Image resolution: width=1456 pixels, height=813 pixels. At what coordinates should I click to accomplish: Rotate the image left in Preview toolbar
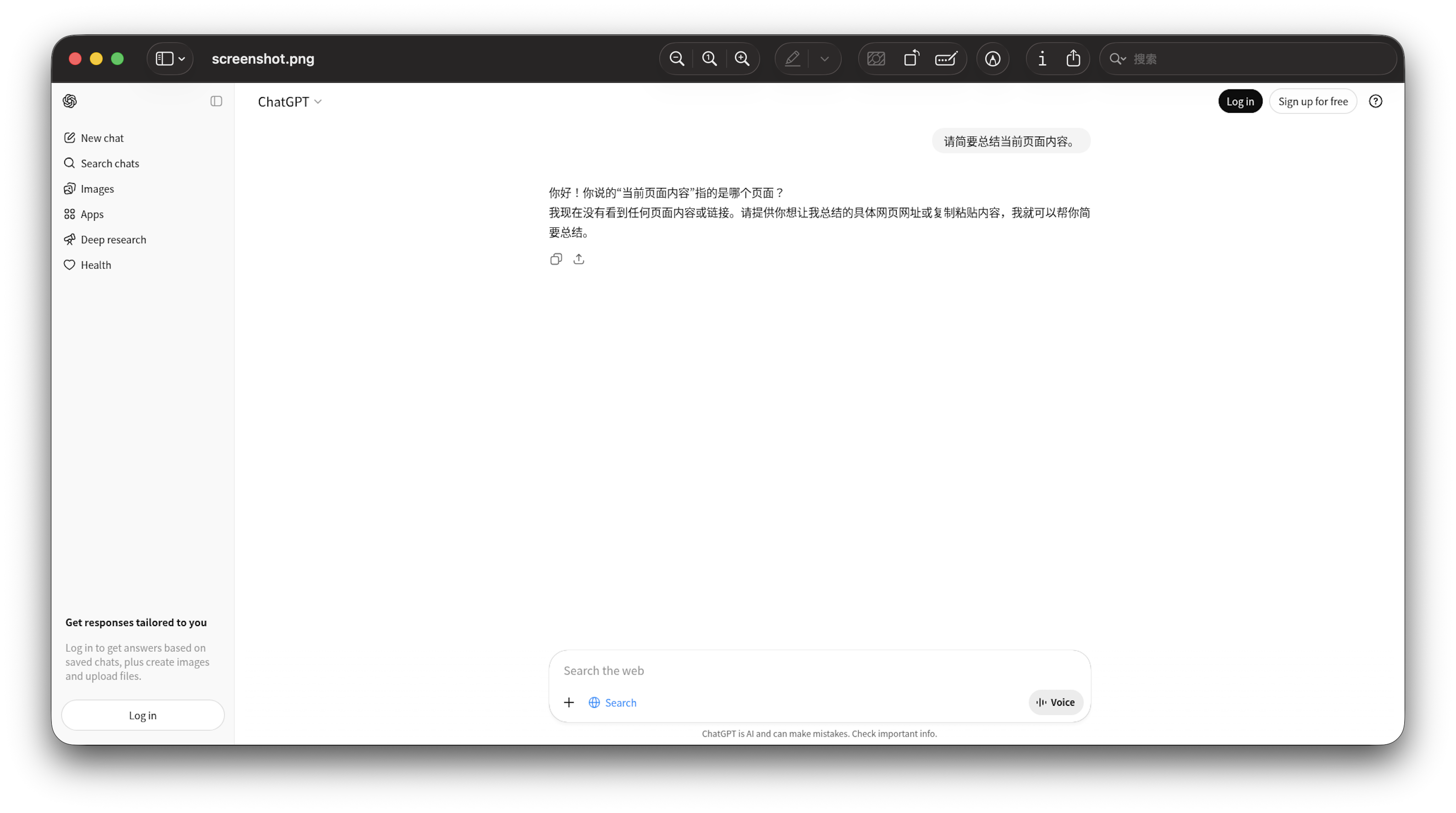click(910, 58)
